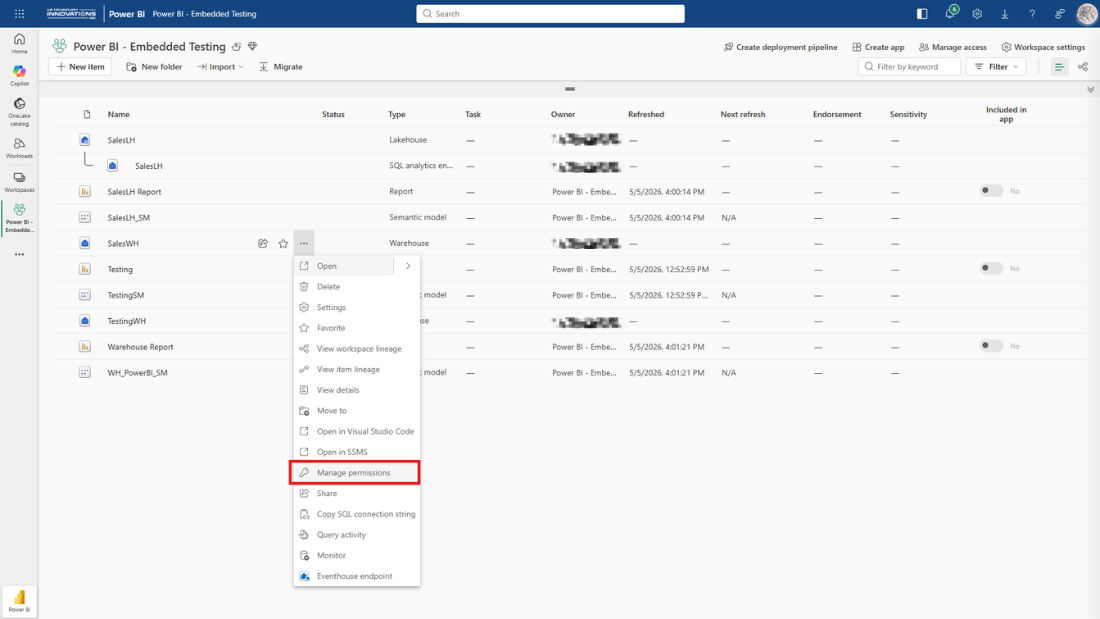Open the SalesLH_SM item
The height and width of the screenshot is (619, 1100).
pyautogui.click(x=128, y=218)
